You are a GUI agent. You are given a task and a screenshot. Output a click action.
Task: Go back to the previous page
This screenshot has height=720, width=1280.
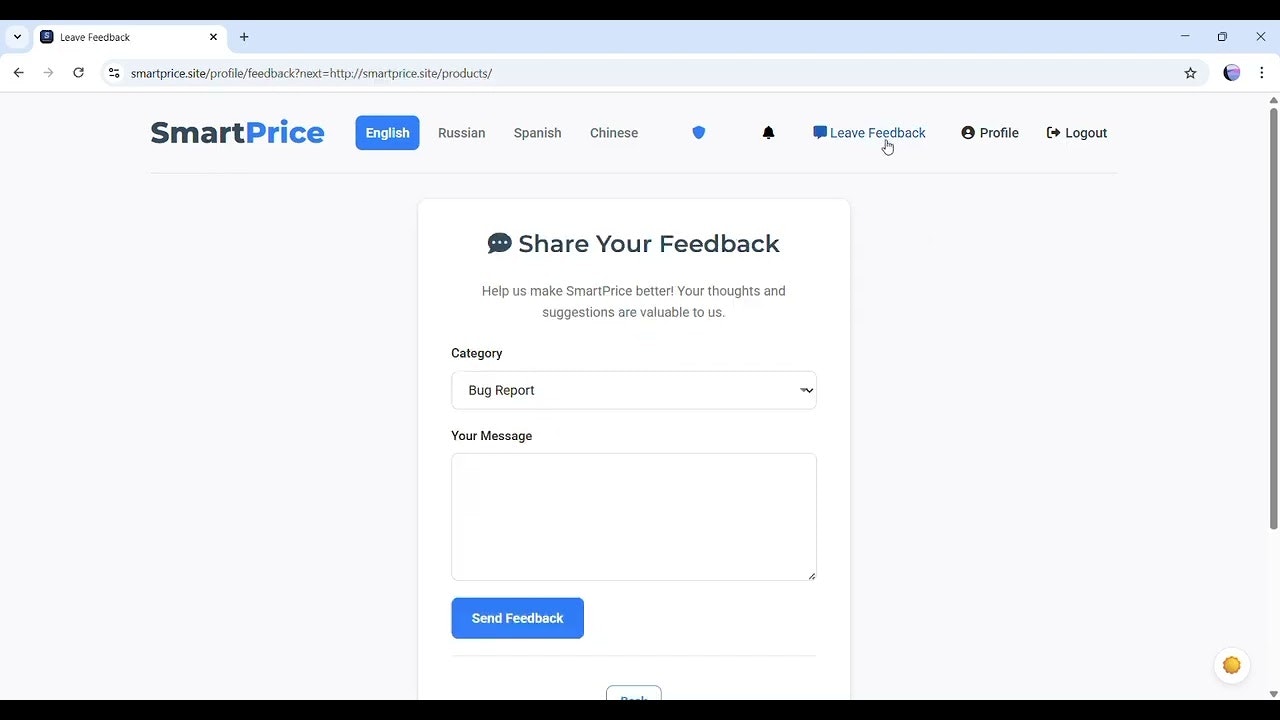tap(19, 73)
